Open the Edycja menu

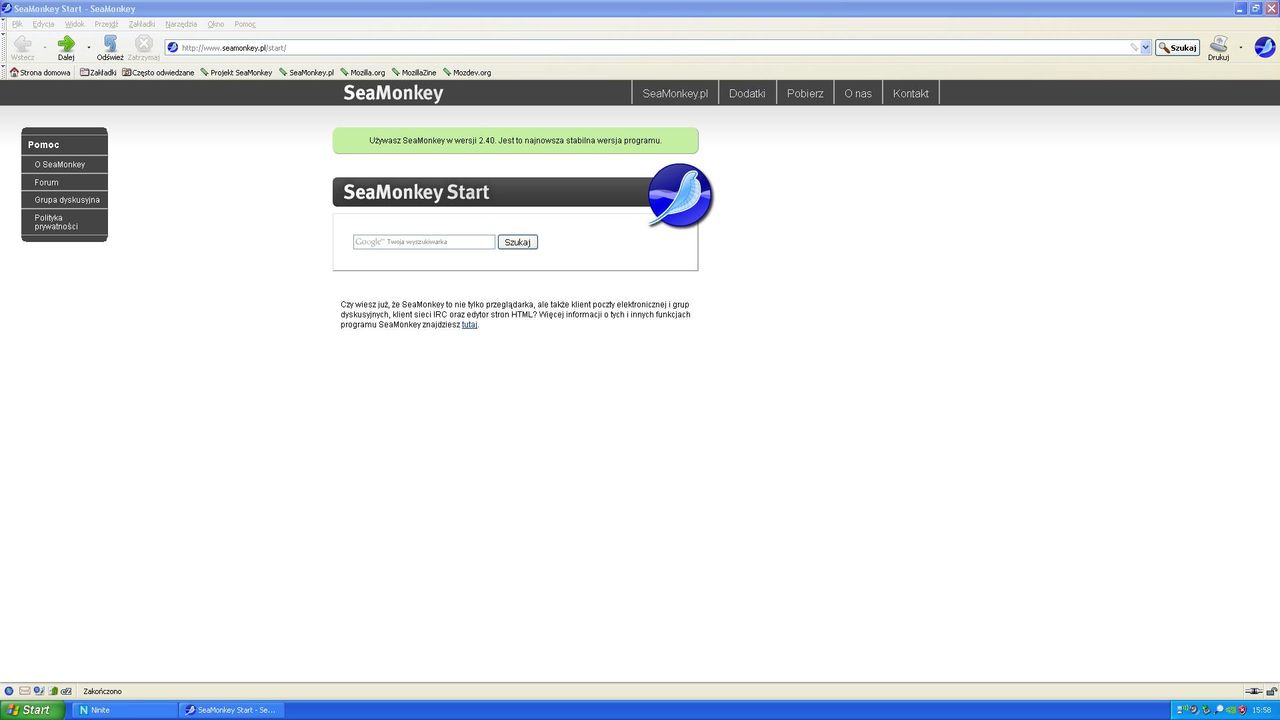click(x=43, y=24)
